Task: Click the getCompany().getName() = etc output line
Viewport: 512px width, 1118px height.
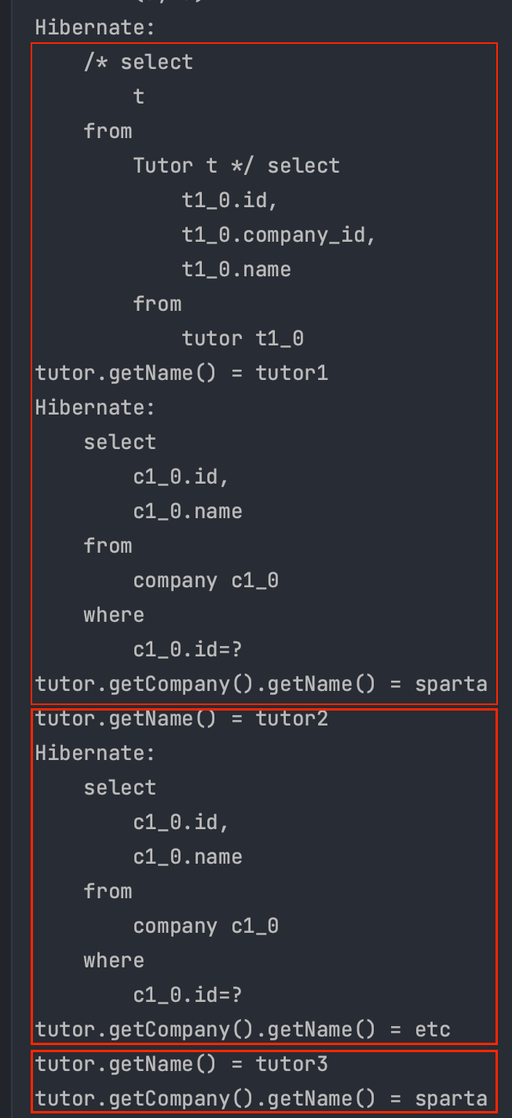Action: (x=243, y=1030)
